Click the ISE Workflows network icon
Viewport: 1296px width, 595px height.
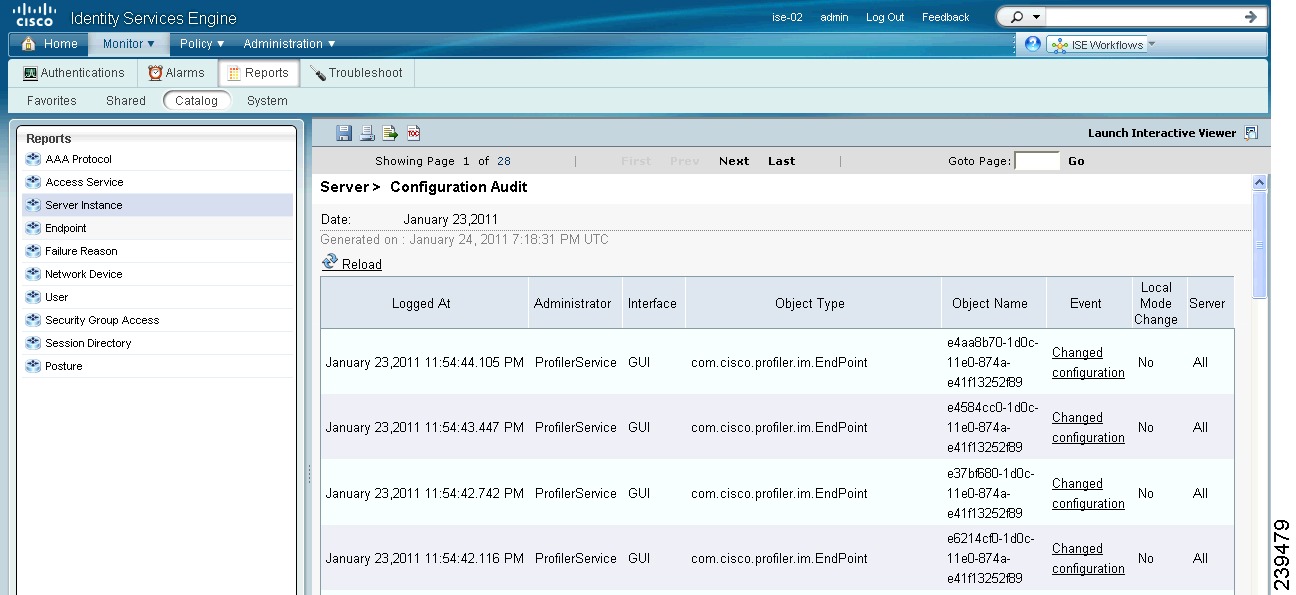click(1059, 45)
